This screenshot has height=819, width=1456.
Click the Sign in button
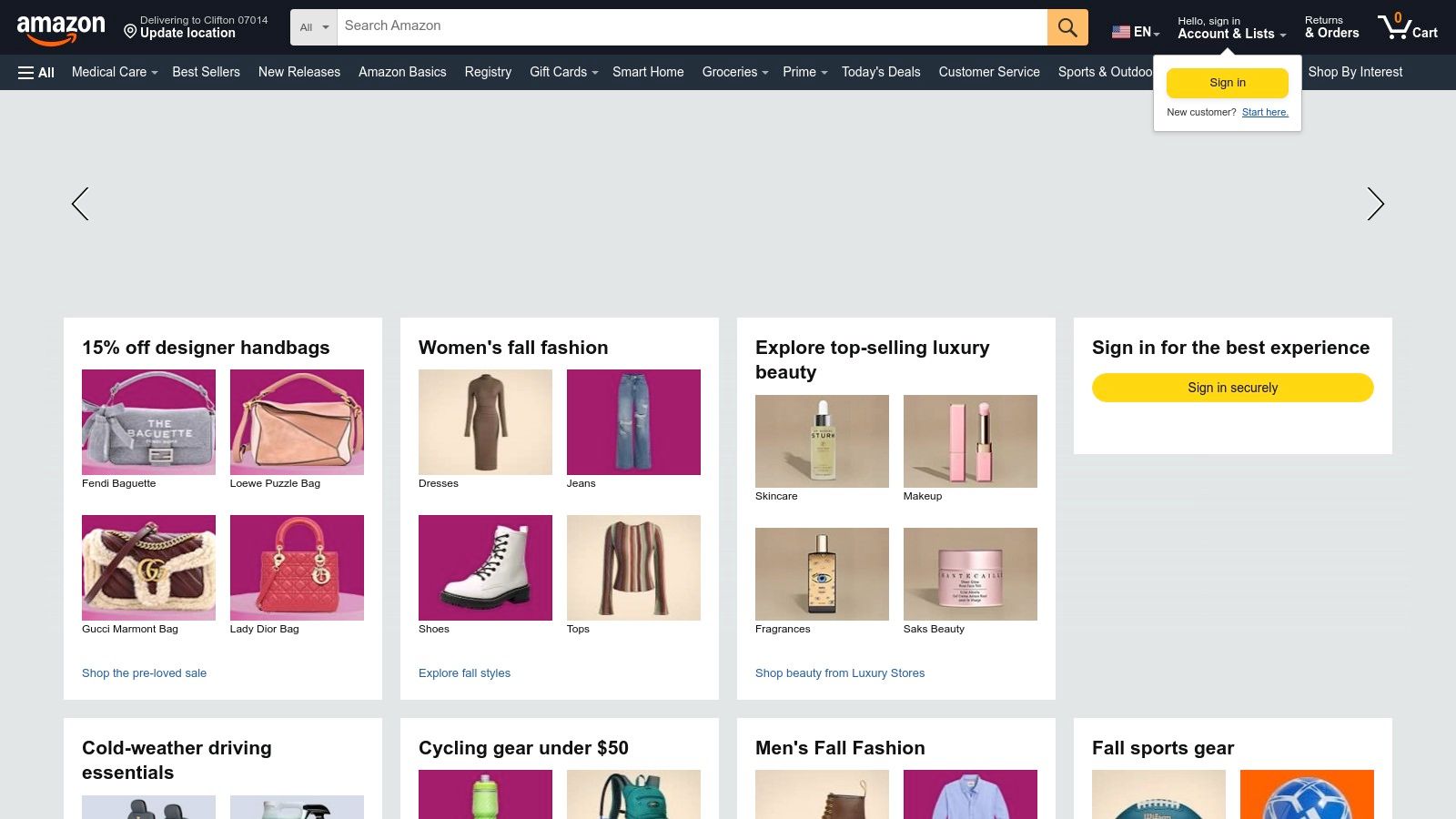point(1227,83)
